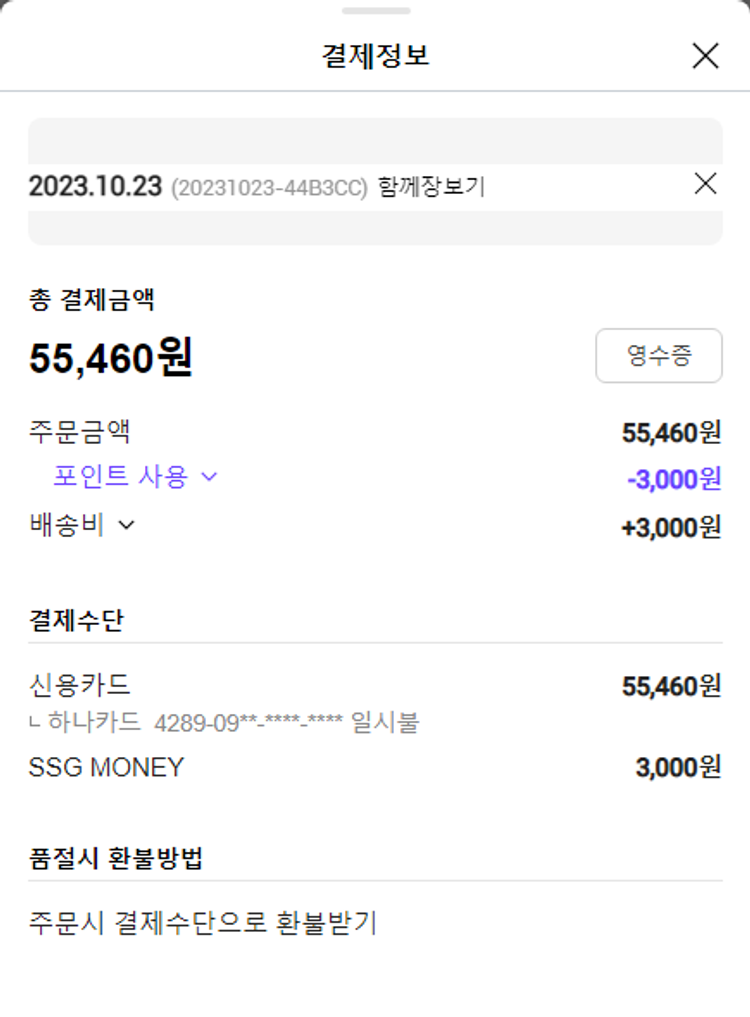Viewport: 750px width, 1017px height.
Task: Click the -3,000원 point discount
Action: (673, 479)
